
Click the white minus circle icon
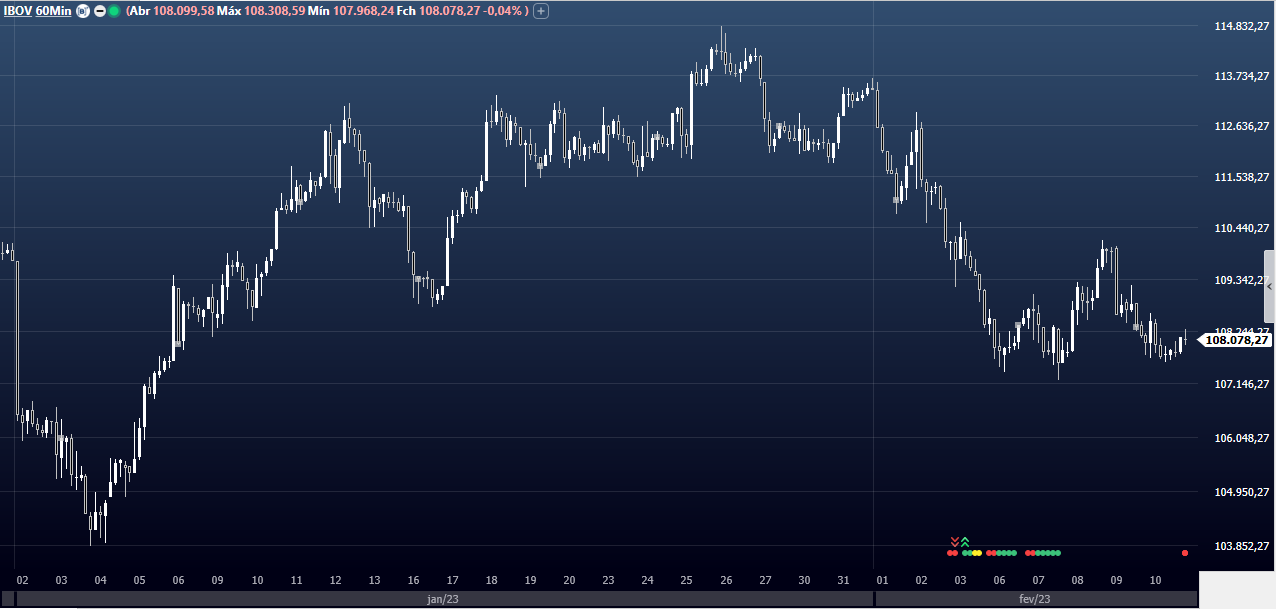99,11
